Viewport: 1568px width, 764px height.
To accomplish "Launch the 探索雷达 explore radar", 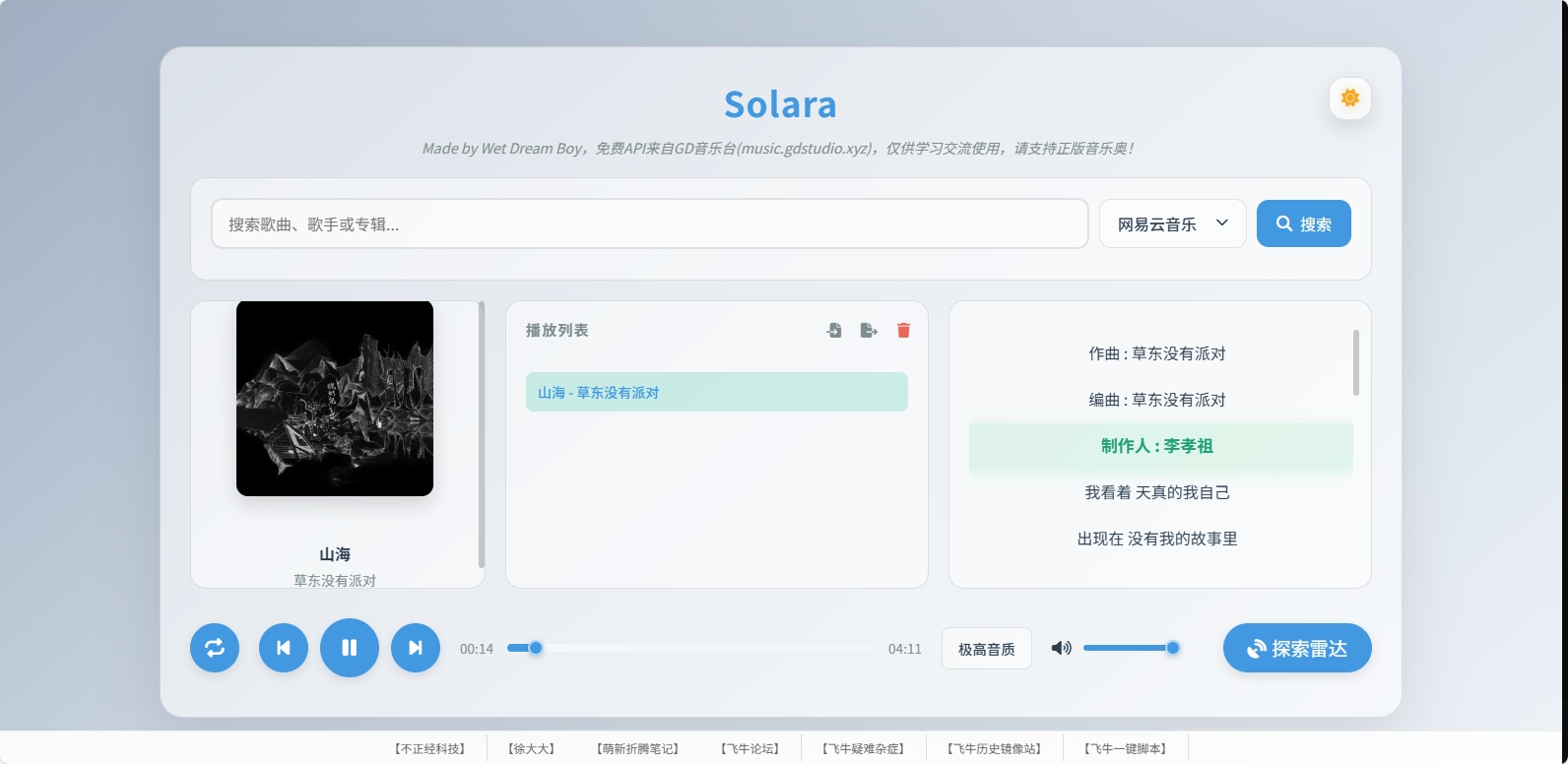I will (1297, 648).
